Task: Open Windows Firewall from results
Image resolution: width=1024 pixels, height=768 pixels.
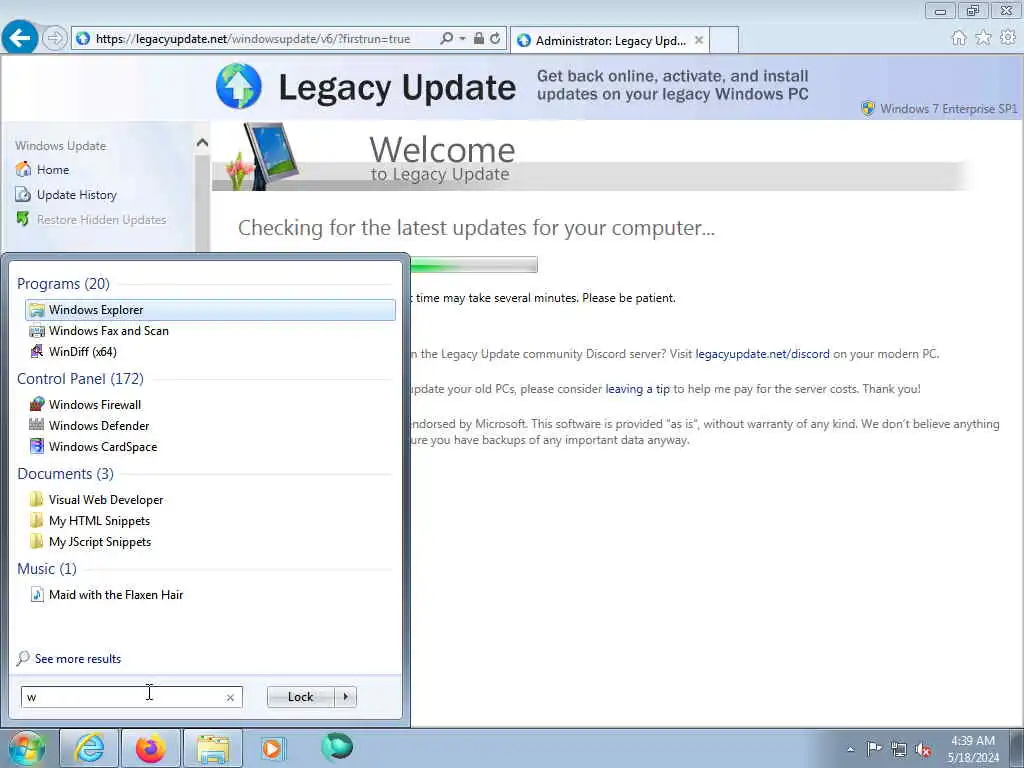Action: tap(210, 405)
